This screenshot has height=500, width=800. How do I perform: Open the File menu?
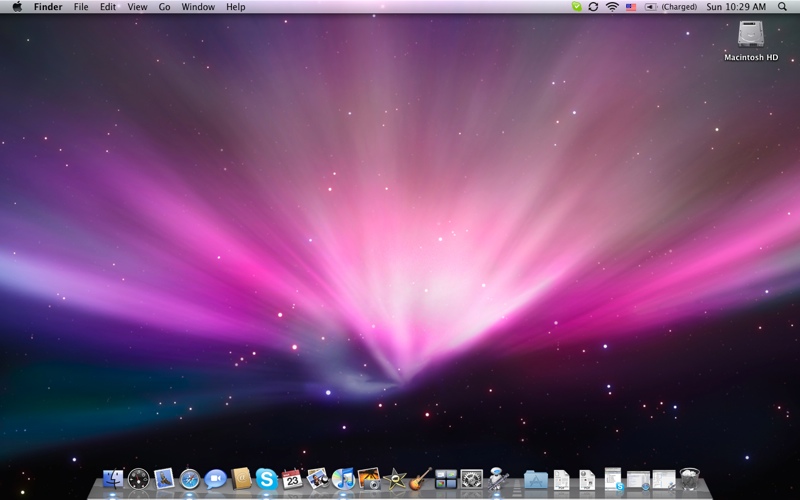coord(81,7)
